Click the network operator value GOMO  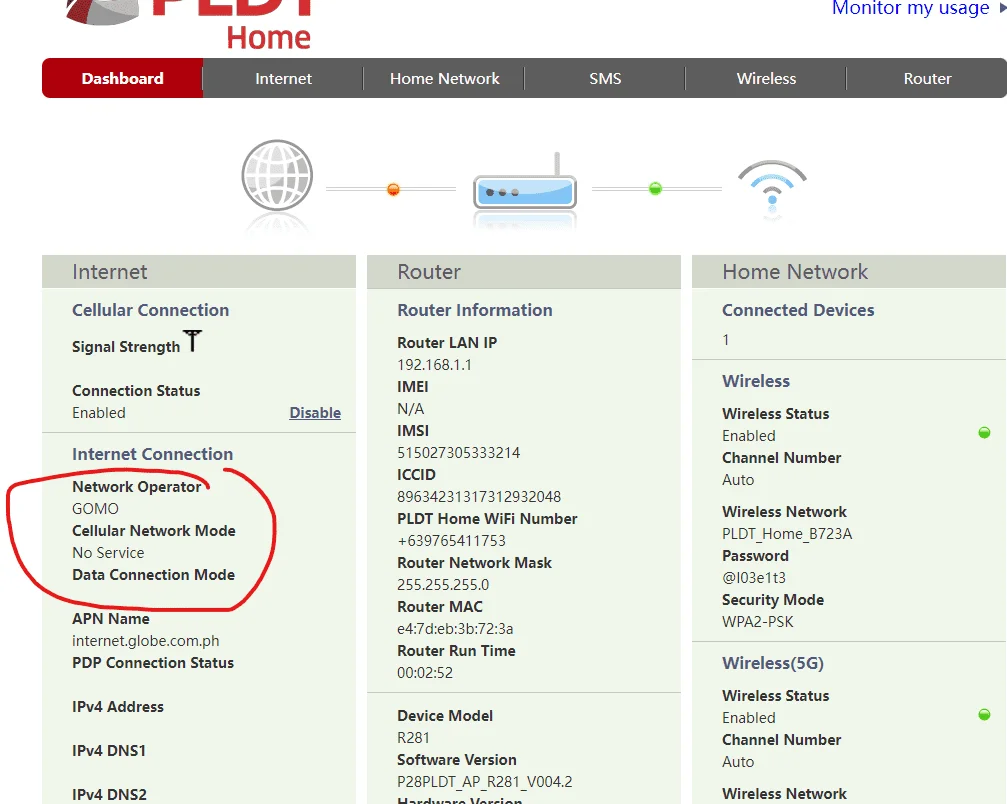[x=96, y=509]
